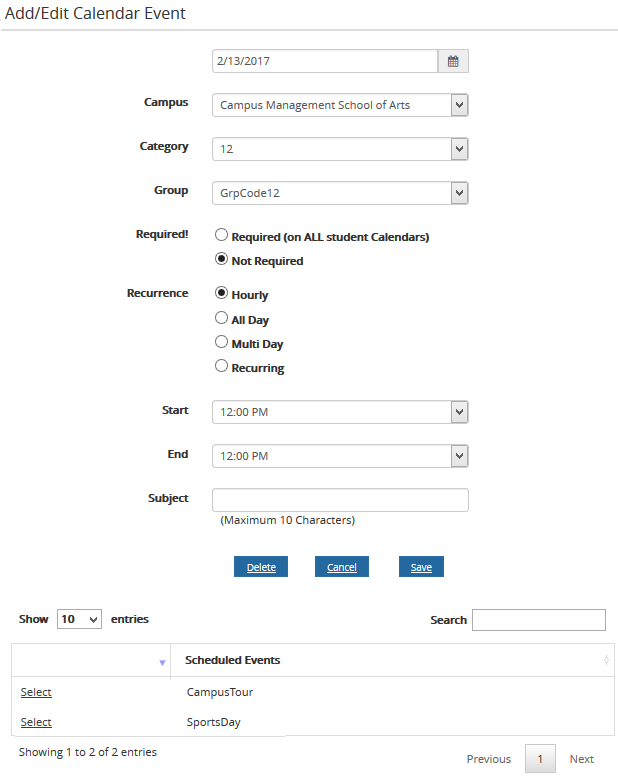Pick the Multi Day recurrence option

coord(222,343)
